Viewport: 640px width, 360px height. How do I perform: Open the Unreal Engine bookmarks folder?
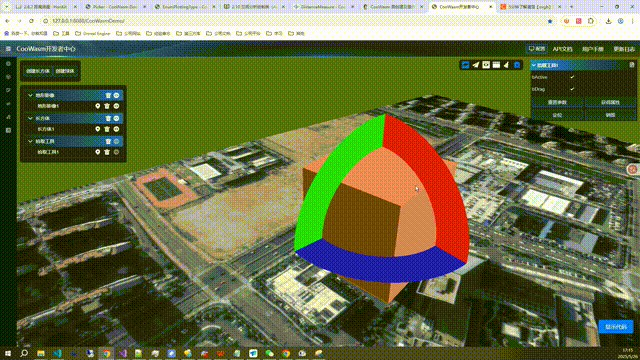(x=93, y=33)
